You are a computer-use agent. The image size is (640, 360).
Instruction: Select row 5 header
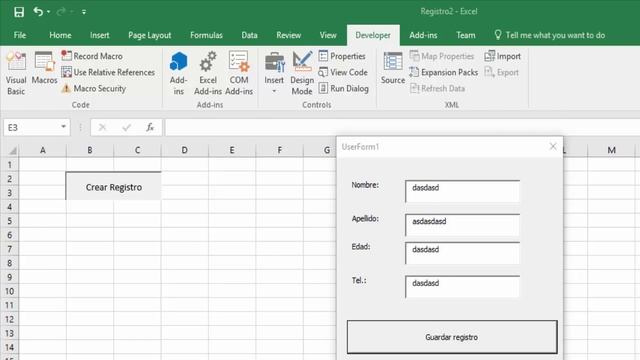[x=9, y=221]
